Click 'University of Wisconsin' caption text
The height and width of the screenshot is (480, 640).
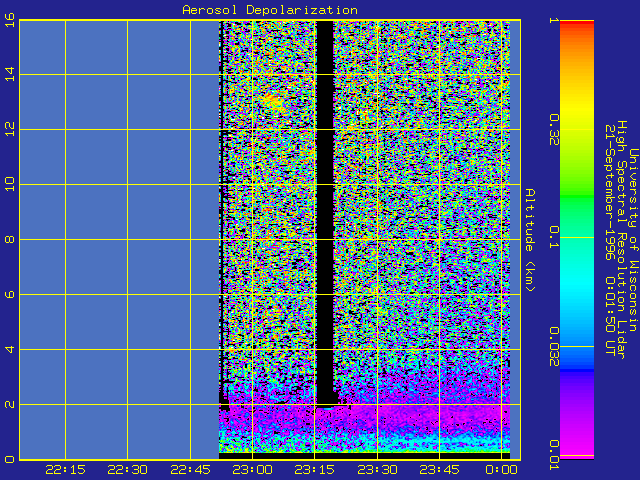click(633, 240)
